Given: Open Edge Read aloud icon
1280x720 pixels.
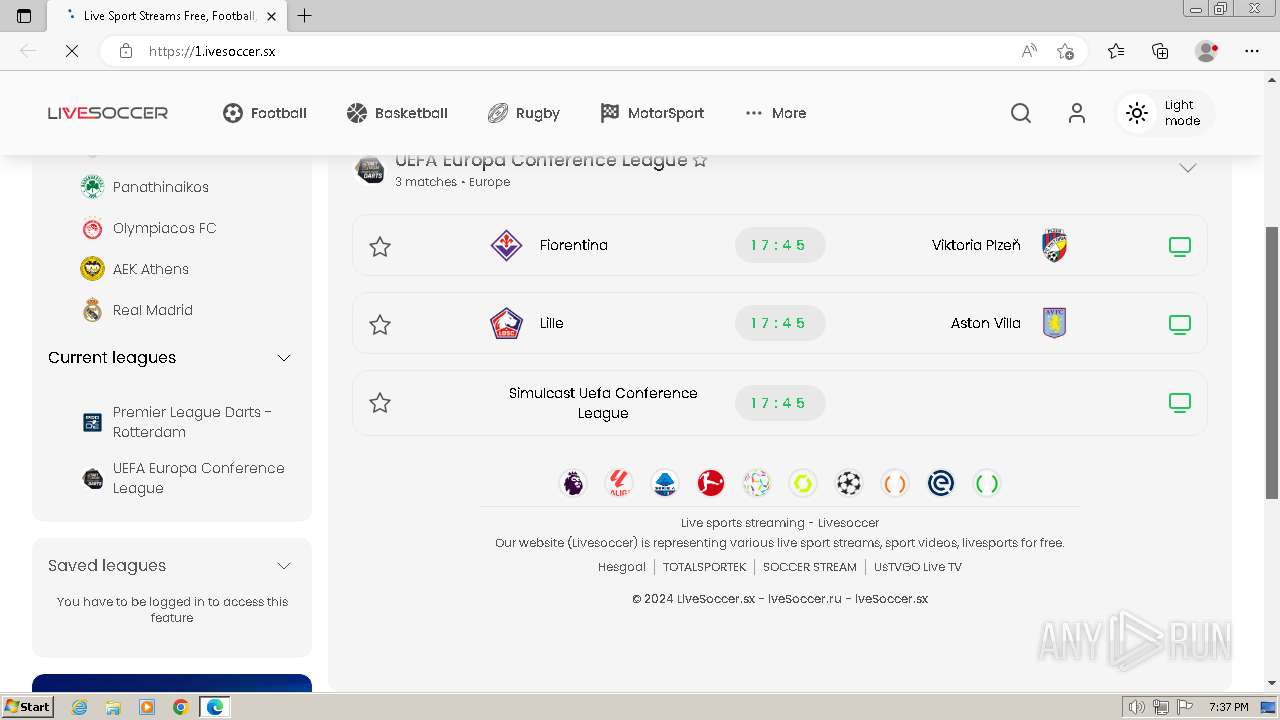Looking at the screenshot, I should [1029, 51].
